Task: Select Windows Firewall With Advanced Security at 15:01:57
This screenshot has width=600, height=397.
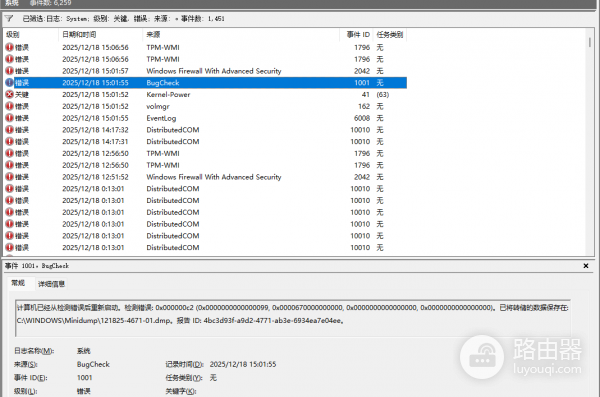Action: [x=214, y=71]
